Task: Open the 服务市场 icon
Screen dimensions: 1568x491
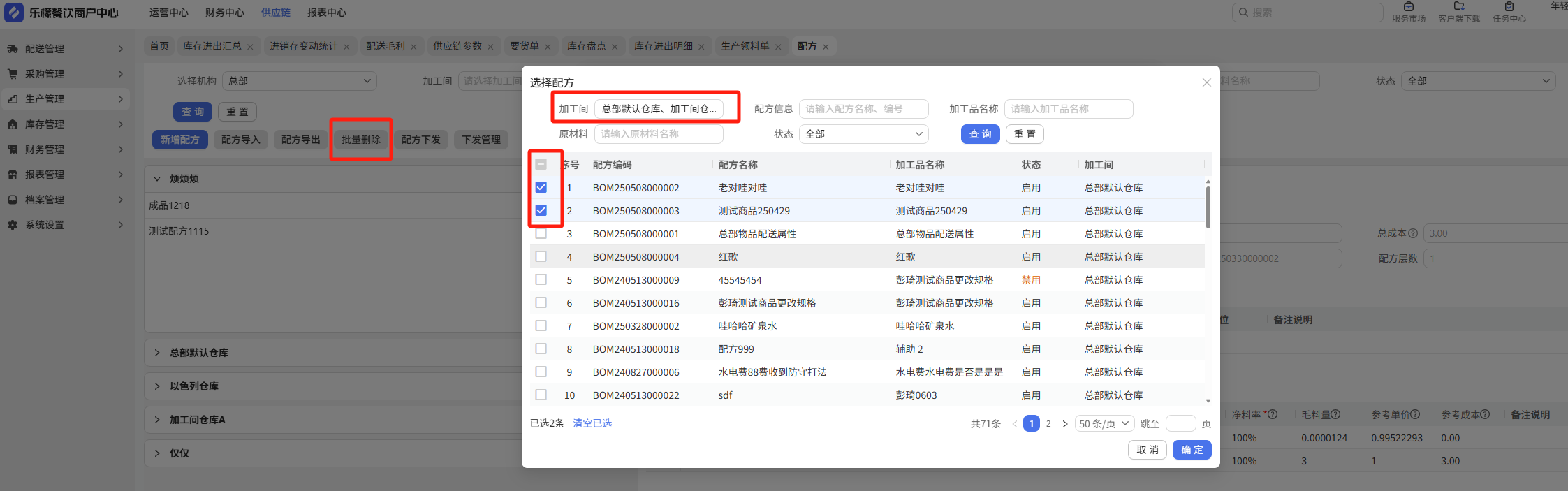Action: (1408, 7)
